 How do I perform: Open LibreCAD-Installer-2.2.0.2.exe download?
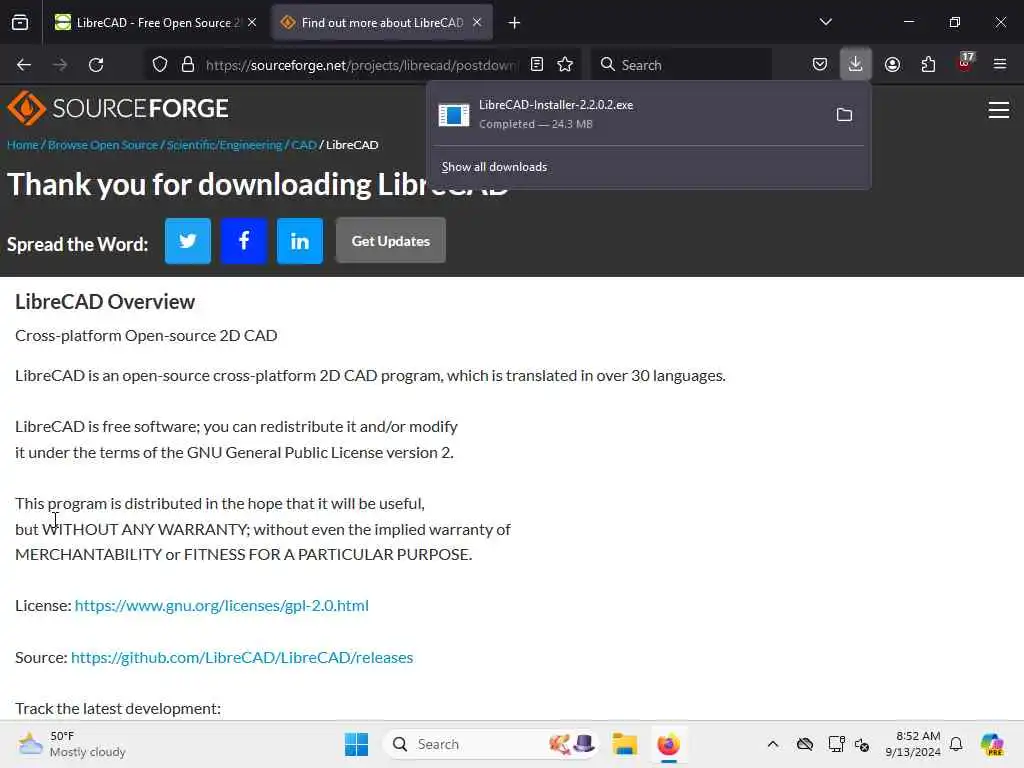pos(627,114)
